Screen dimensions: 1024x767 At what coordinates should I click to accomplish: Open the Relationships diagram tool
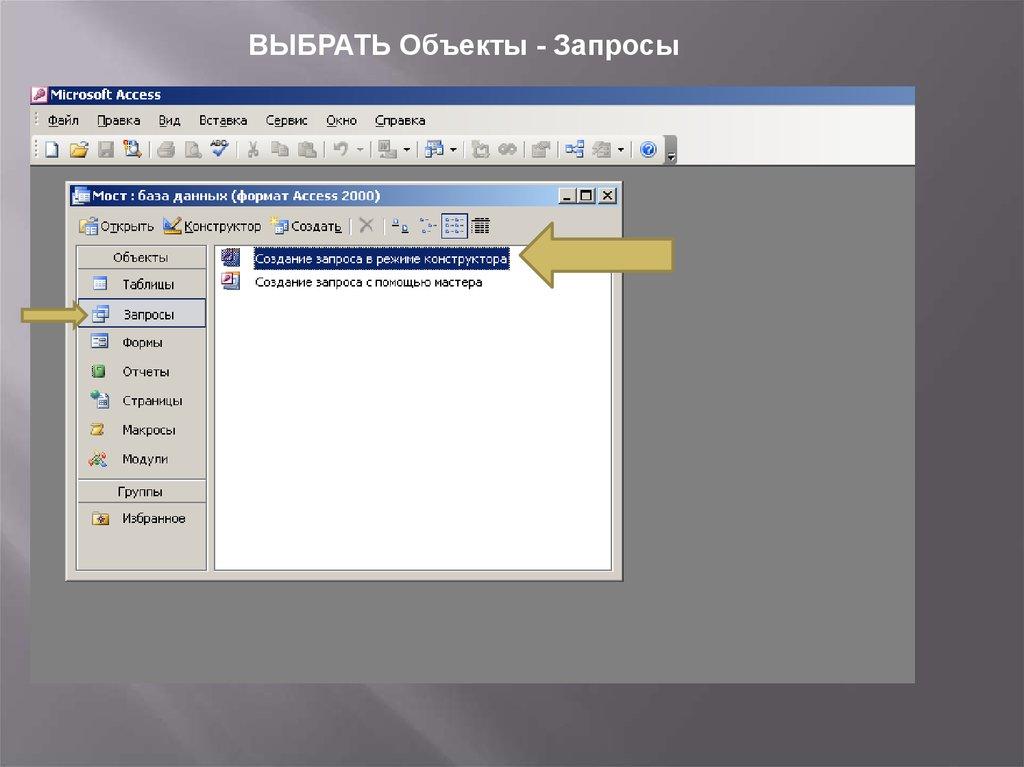pyautogui.click(x=573, y=150)
